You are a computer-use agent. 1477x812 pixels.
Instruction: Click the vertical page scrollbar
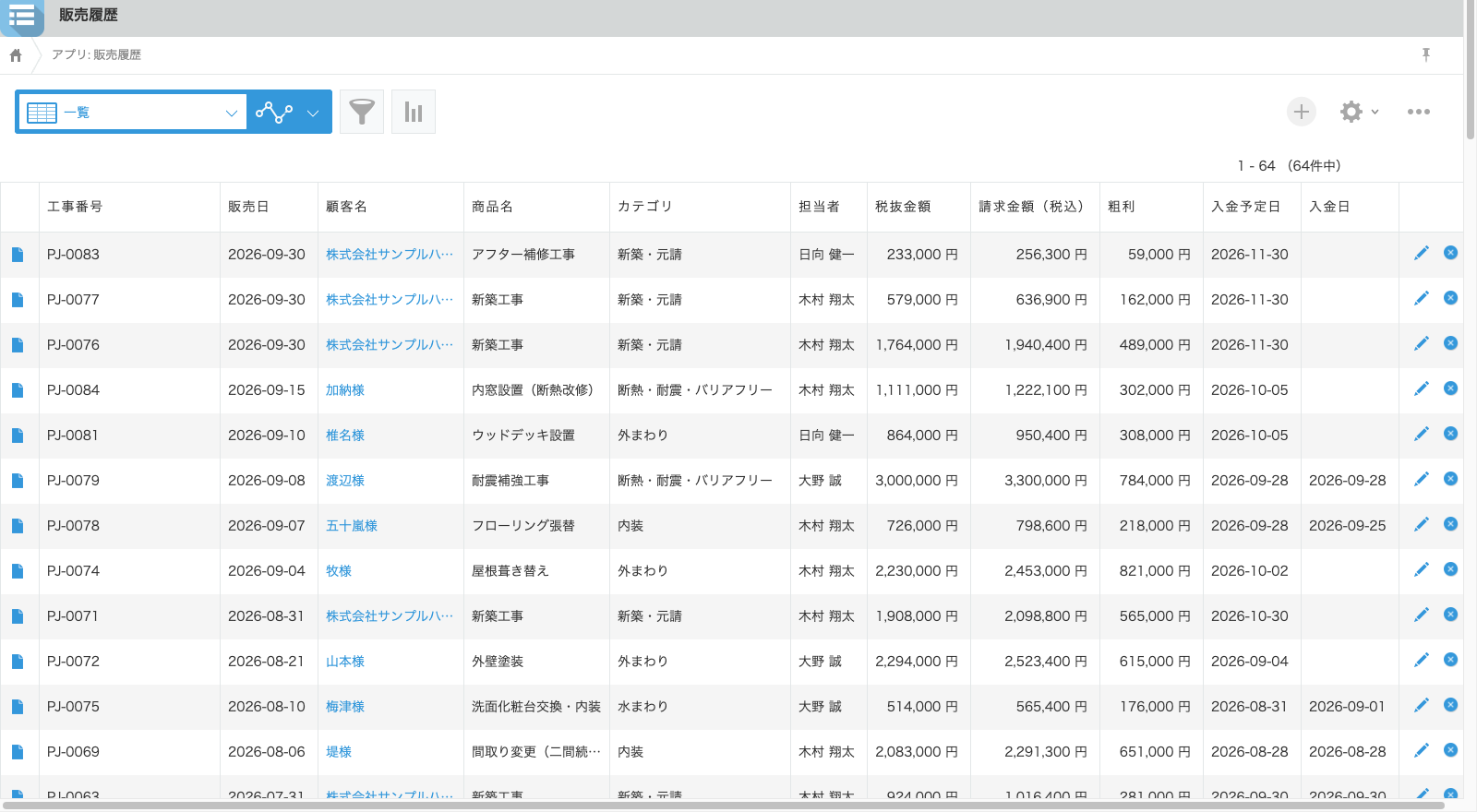(x=1470, y=69)
